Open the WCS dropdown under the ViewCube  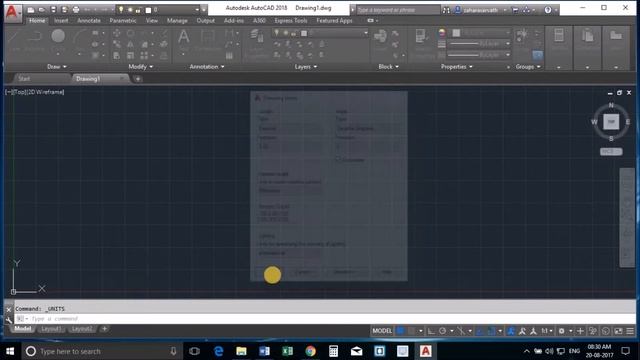click(611, 151)
